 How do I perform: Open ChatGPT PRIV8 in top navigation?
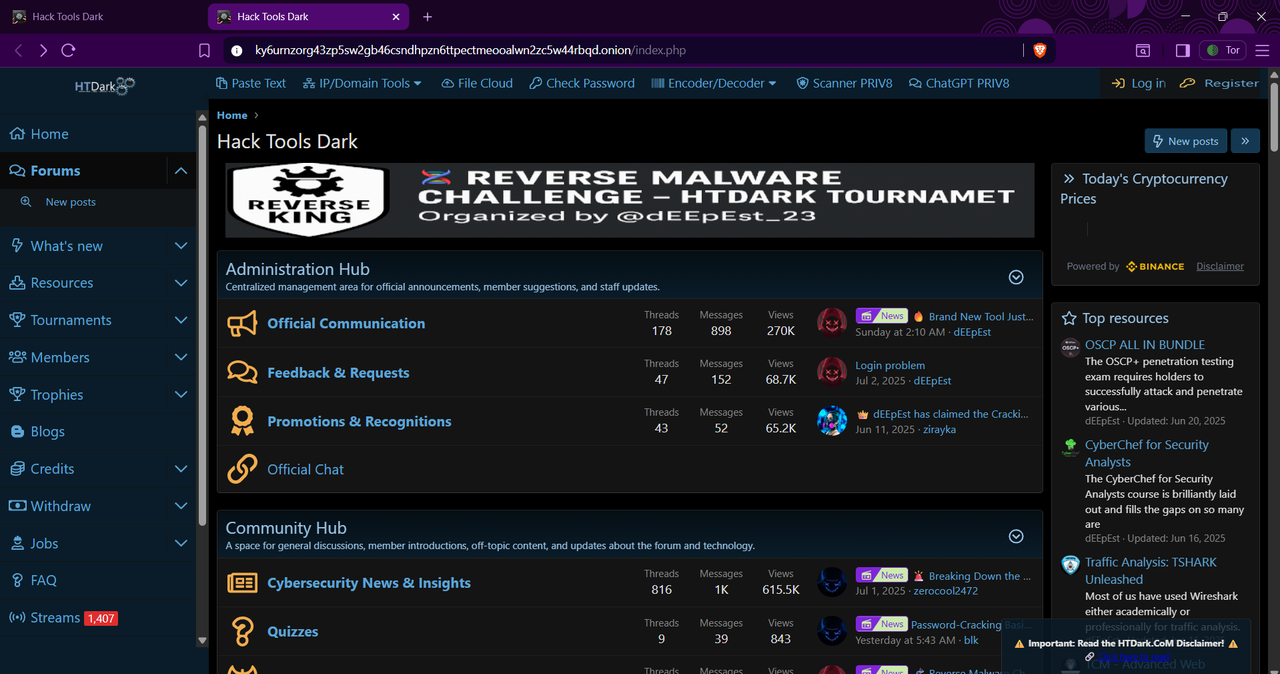(959, 83)
